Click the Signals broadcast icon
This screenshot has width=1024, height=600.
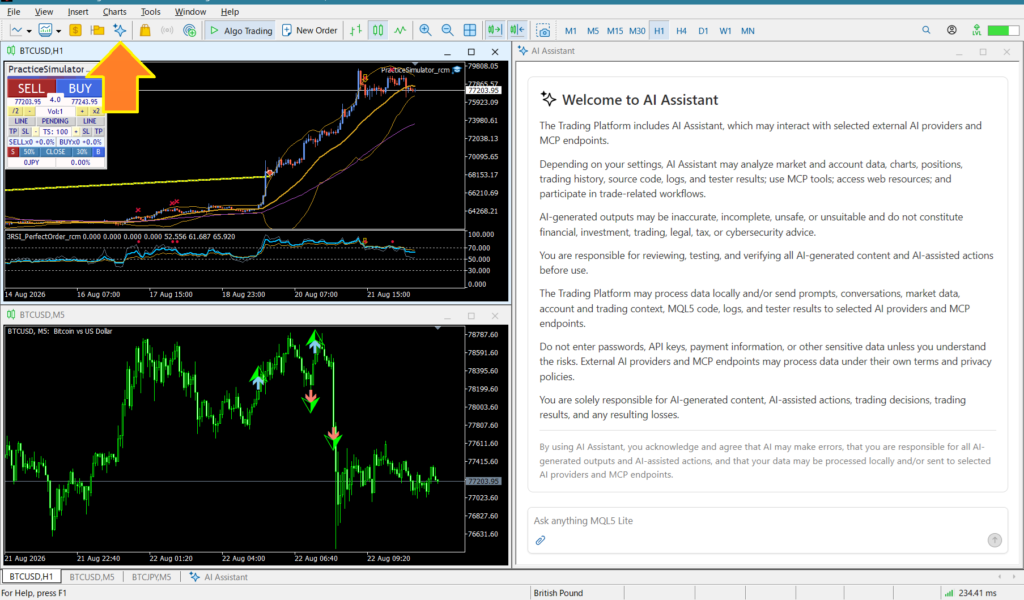pyautogui.click(x=167, y=30)
